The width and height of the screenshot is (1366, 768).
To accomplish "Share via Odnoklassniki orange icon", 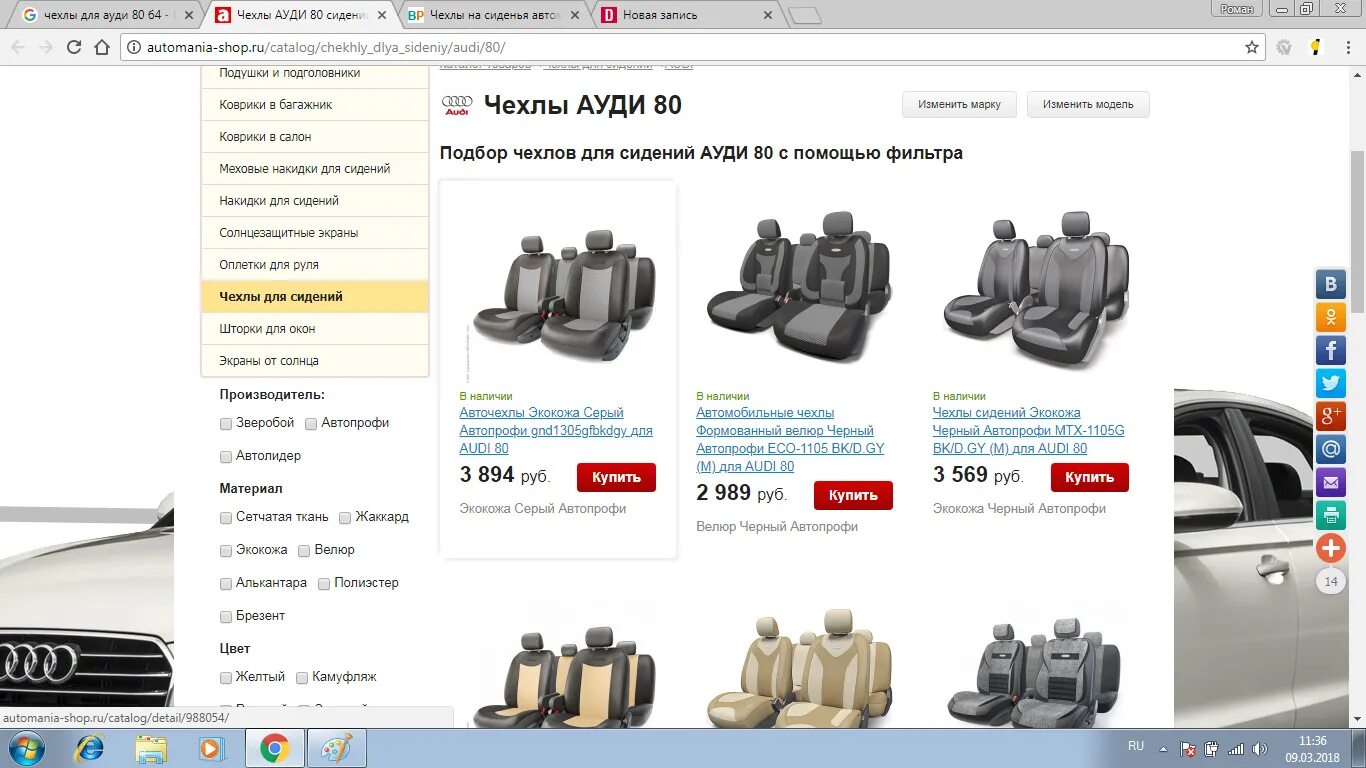I will pos(1330,317).
